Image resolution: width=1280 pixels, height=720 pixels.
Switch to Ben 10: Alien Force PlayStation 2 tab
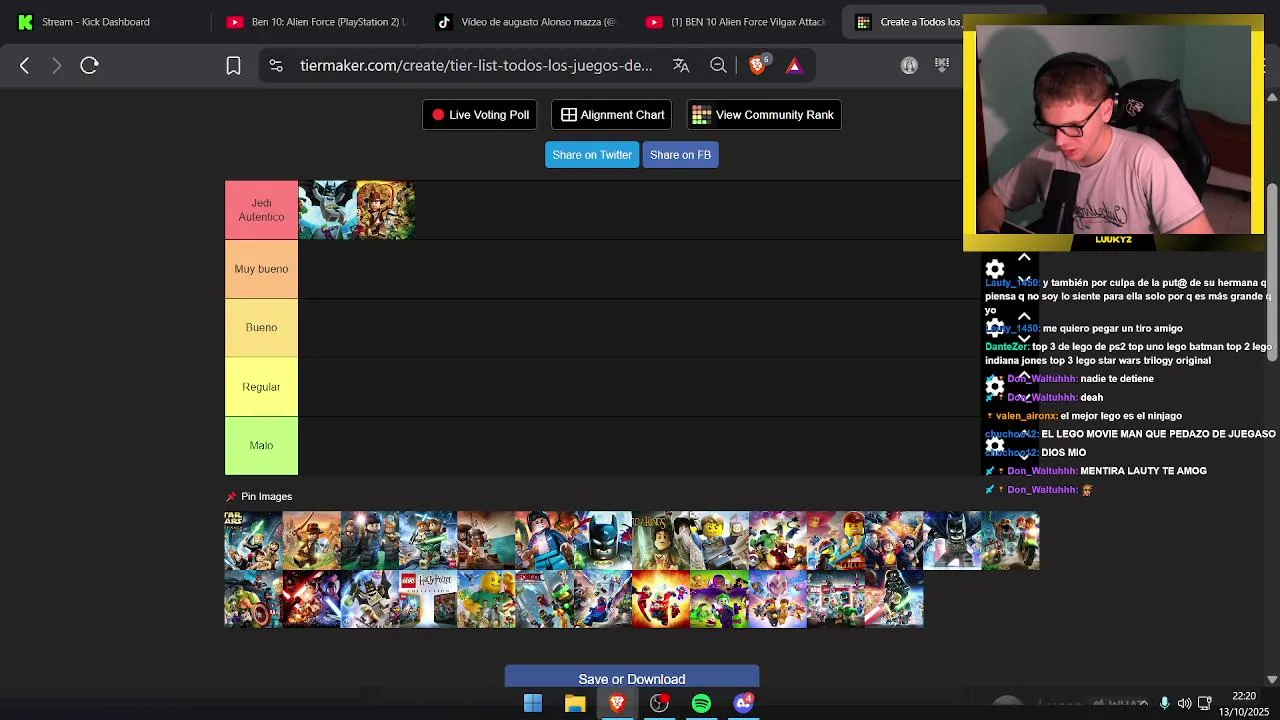coord(317,22)
